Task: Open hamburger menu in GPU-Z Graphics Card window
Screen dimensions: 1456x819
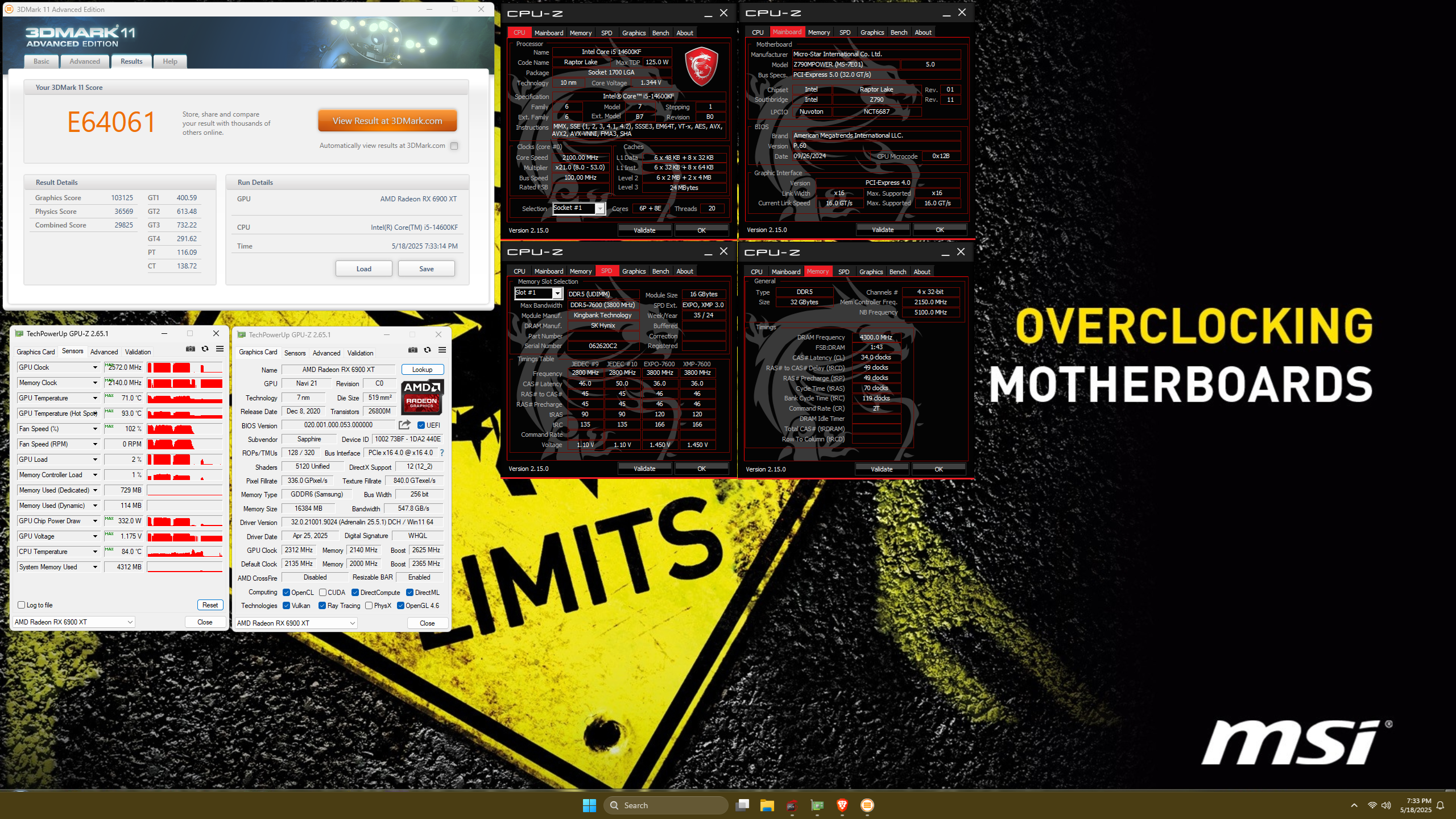Action: click(442, 350)
